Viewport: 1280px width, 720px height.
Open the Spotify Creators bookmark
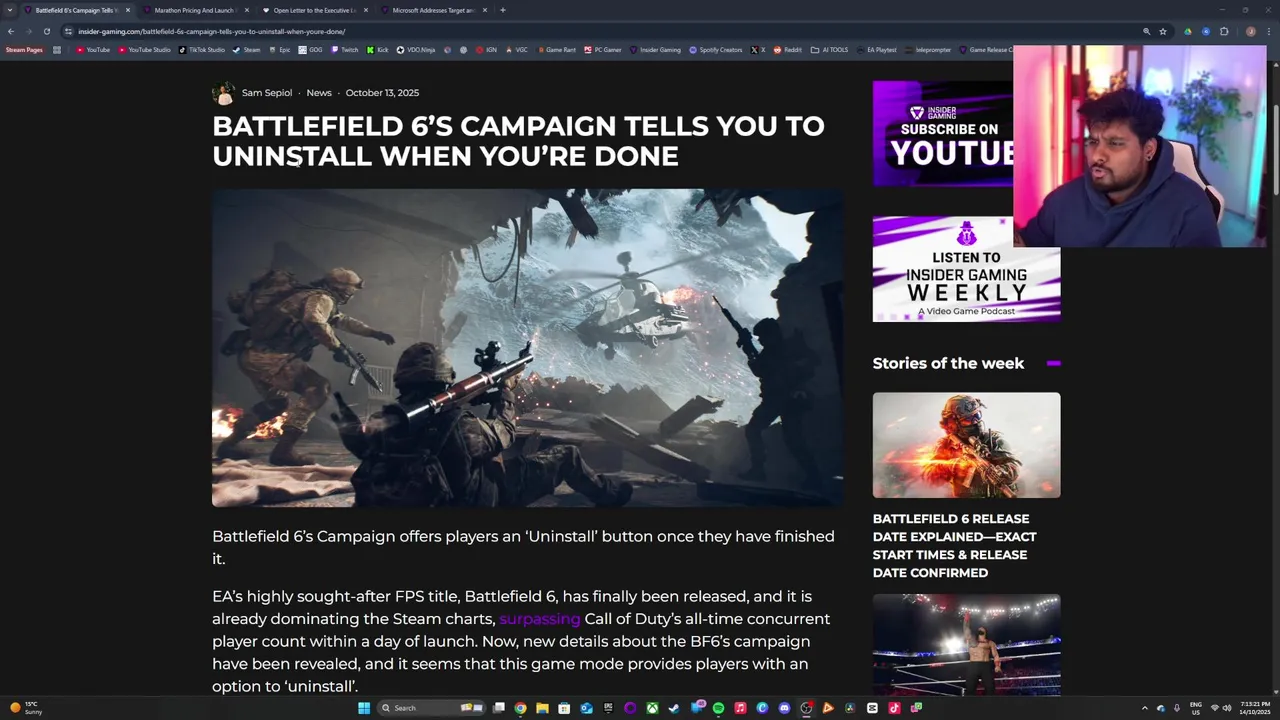point(716,49)
